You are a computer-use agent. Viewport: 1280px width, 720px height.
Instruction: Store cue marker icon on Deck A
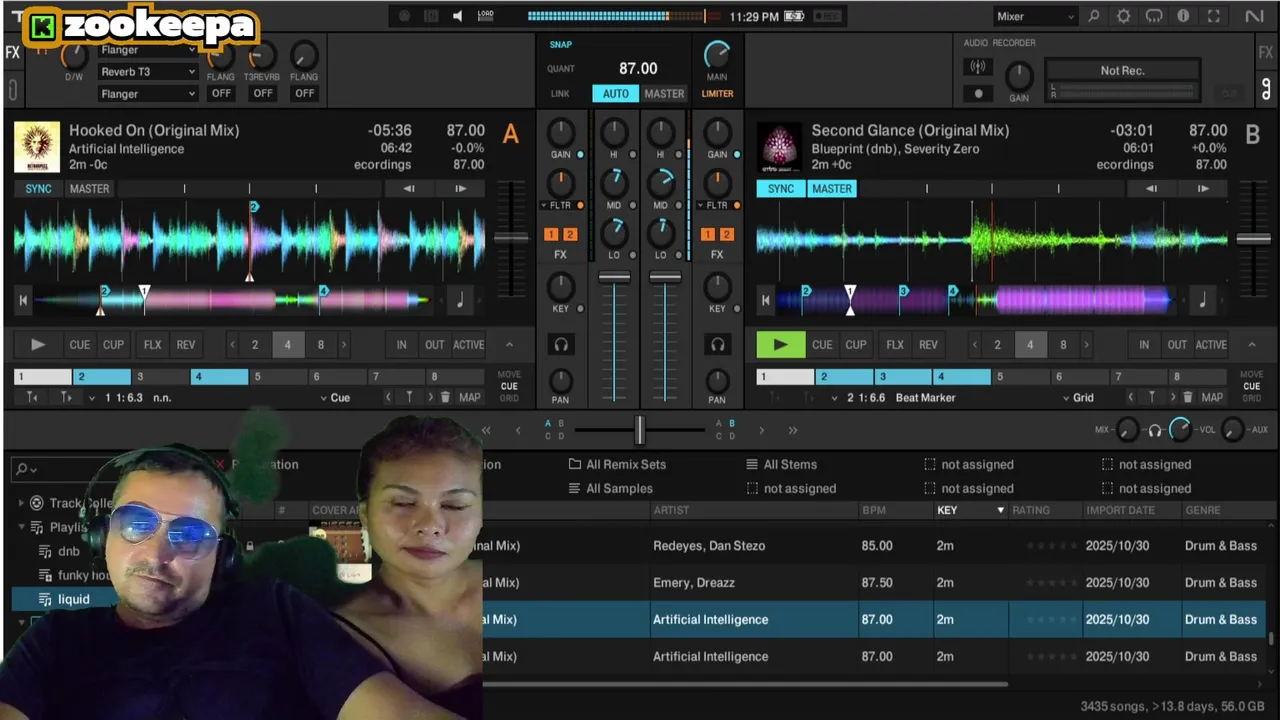click(x=409, y=397)
